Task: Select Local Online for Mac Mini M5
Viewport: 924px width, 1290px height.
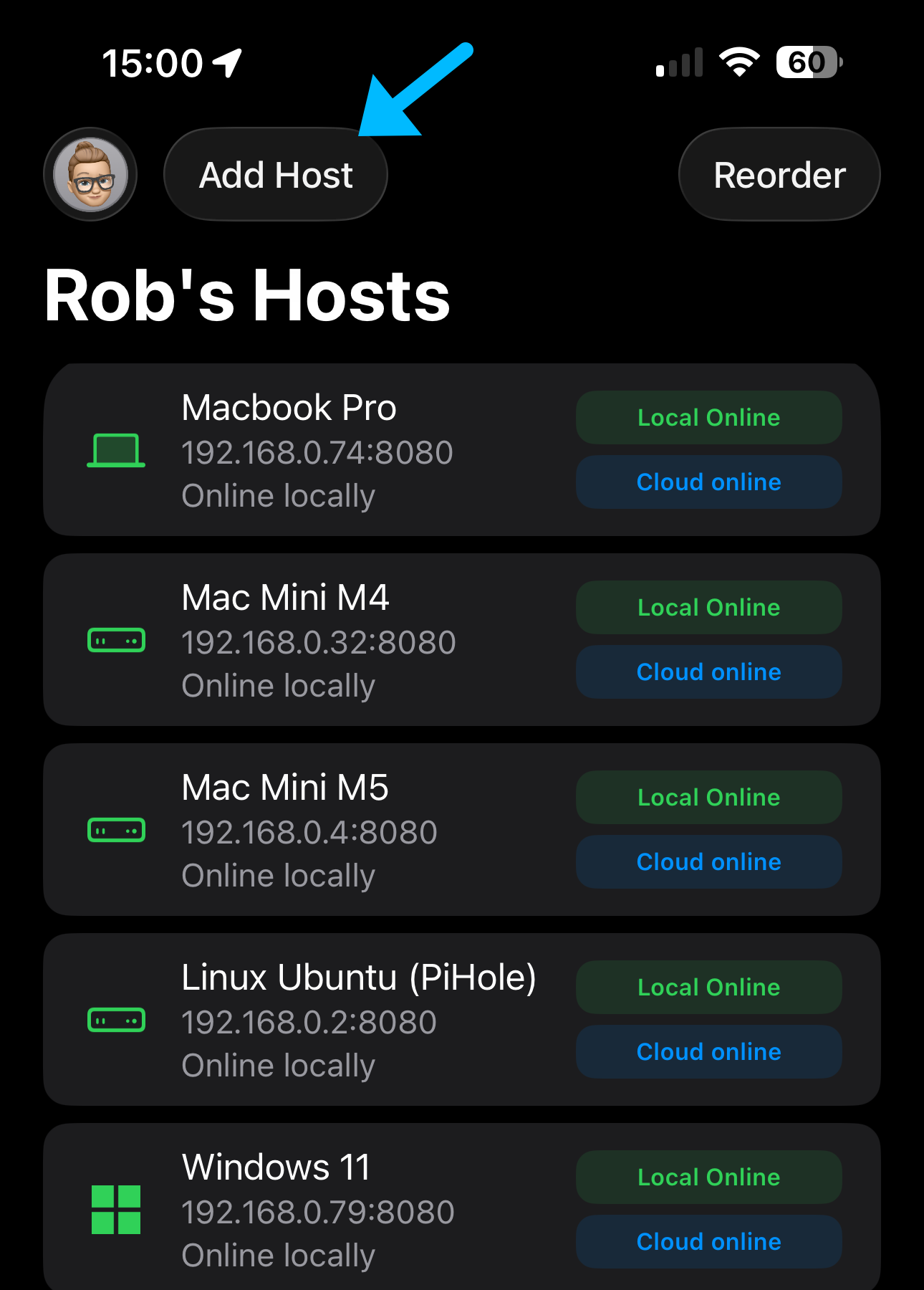Action: click(x=709, y=797)
